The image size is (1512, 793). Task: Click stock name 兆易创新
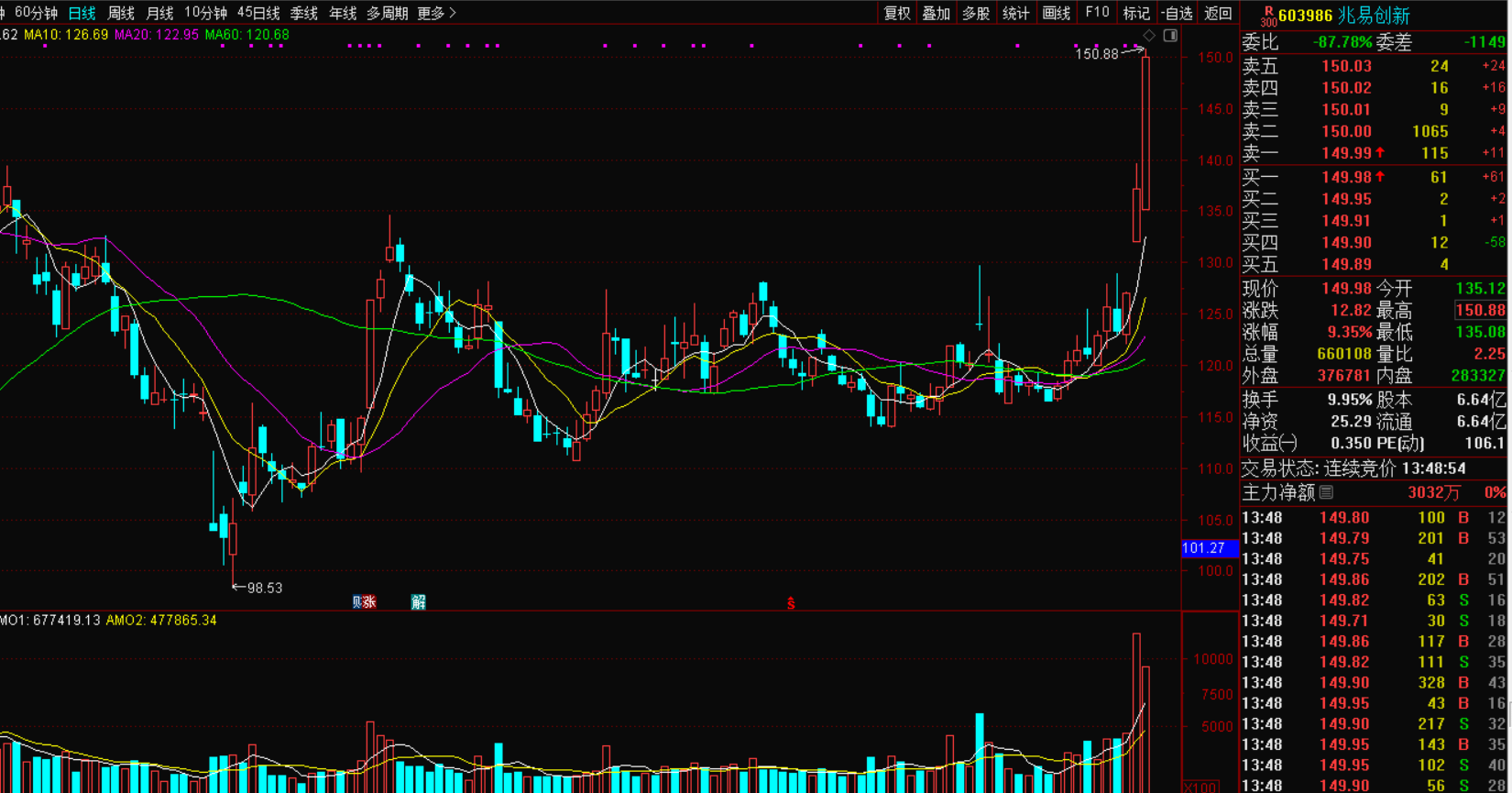[x=1375, y=16]
